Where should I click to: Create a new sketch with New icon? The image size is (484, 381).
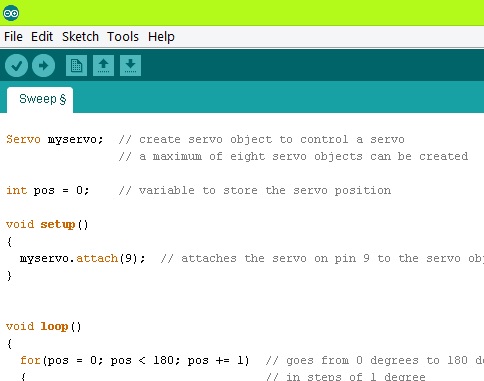(76, 65)
